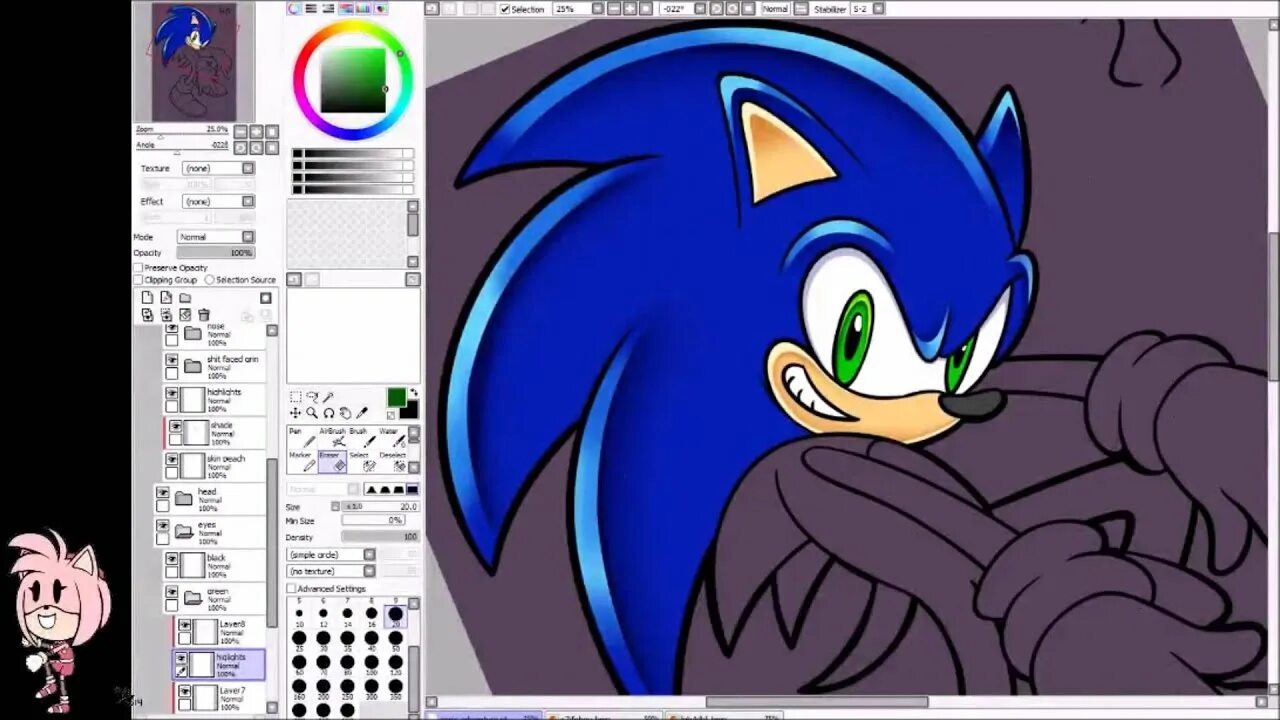The image size is (1280, 720).
Task: Click the green foreground color swatch
Action: tap(396, 397)
